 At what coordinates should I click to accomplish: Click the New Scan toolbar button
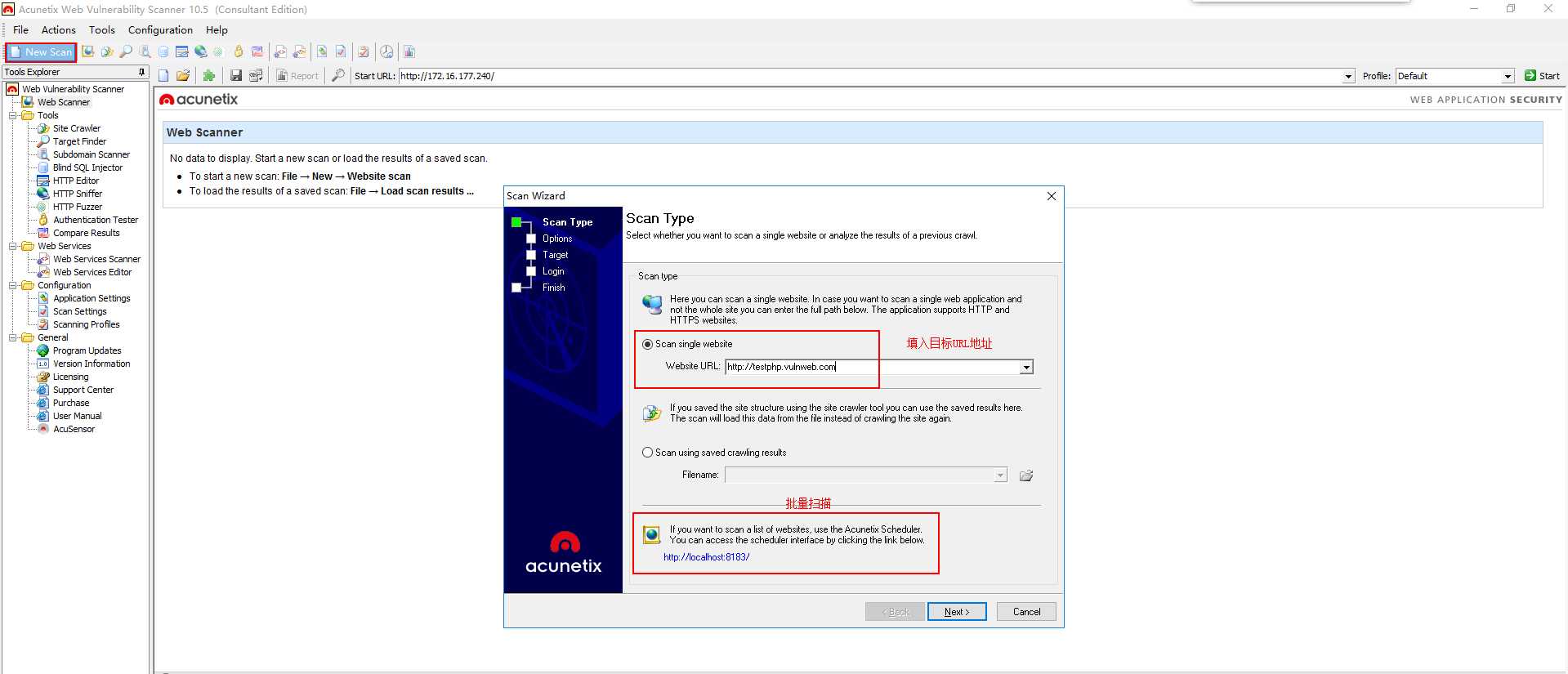click(41, 52)
